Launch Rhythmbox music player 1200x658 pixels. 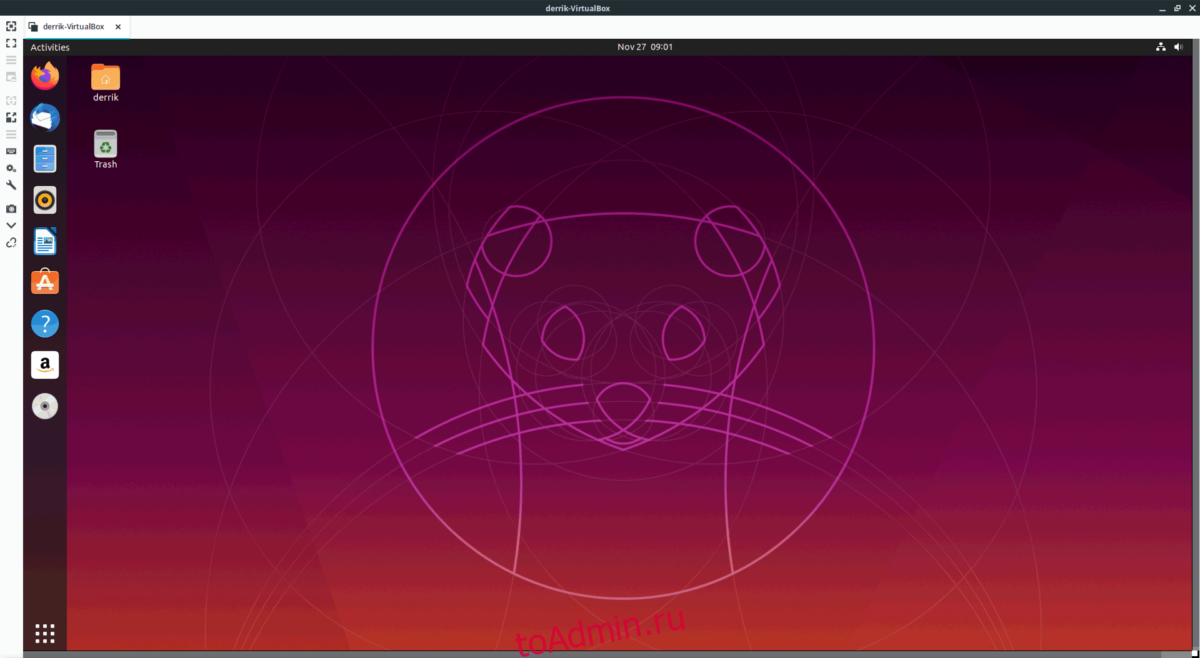45,200
